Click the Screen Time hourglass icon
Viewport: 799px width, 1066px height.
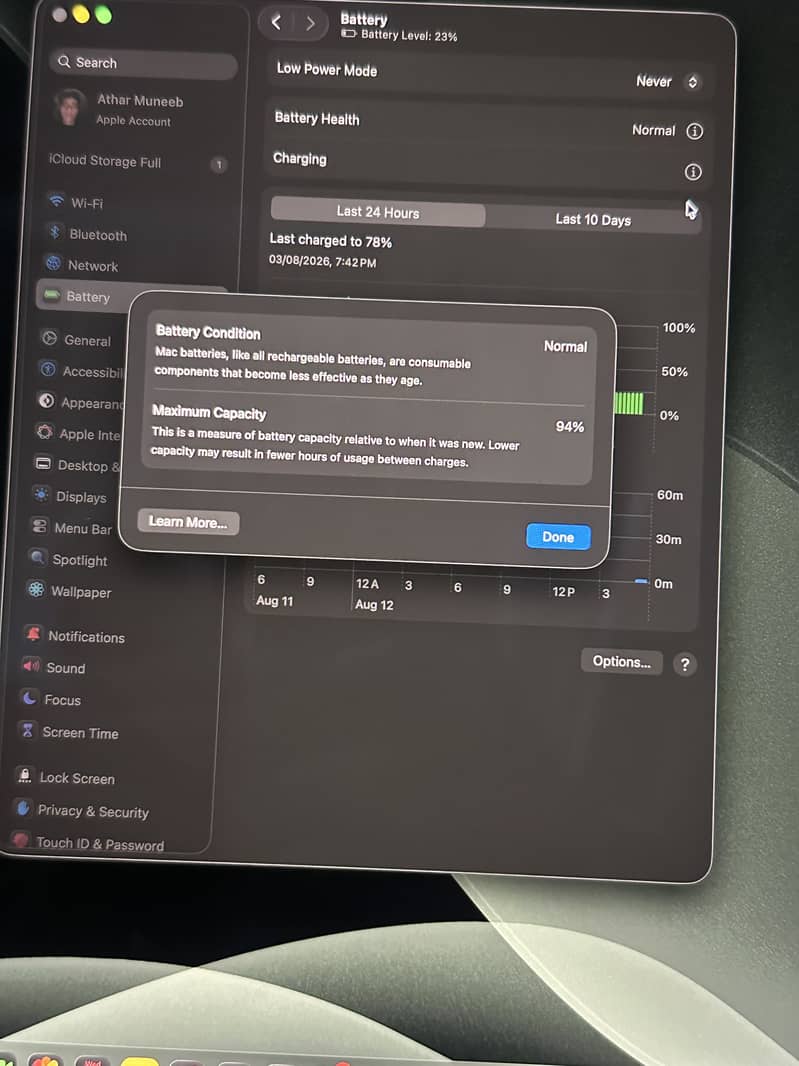click(x=27, y=729)
